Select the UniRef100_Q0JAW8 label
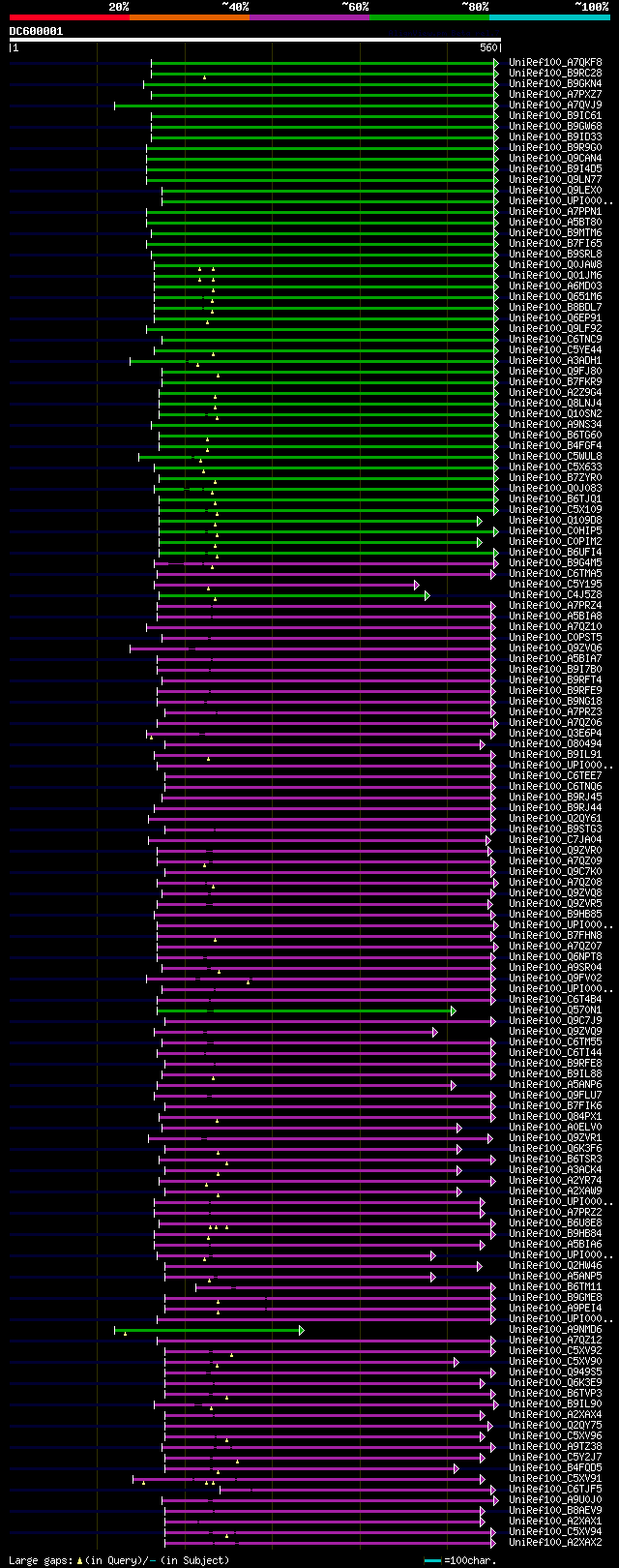 pos(555,264)
